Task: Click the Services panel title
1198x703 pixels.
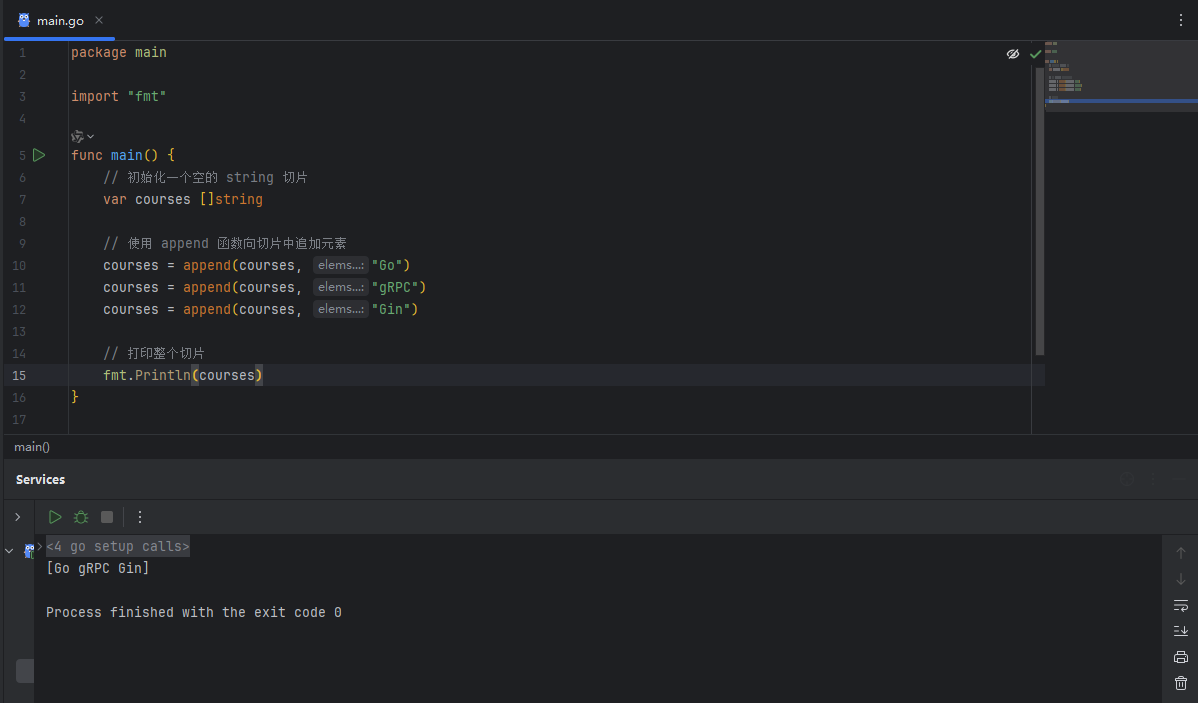Action: click(x=40, y=480)
